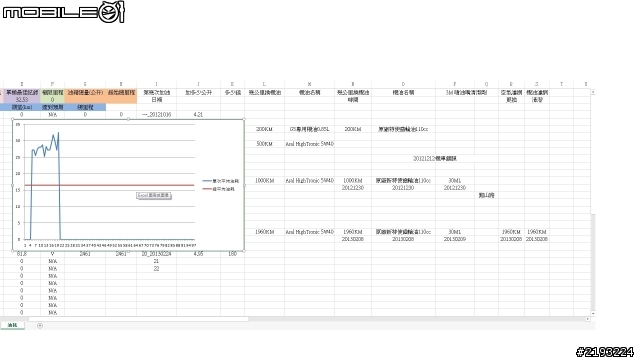Select column E header
The width and height of the screenshot is (640, 360).
22,84
